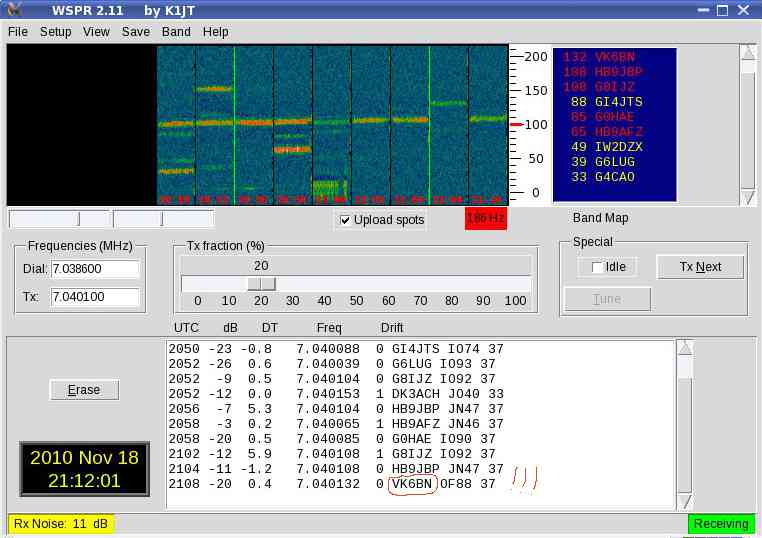The height and width of the screenshot is (538, 762).
Task: Enable the Idle checkbox
Action: point(597,267)
